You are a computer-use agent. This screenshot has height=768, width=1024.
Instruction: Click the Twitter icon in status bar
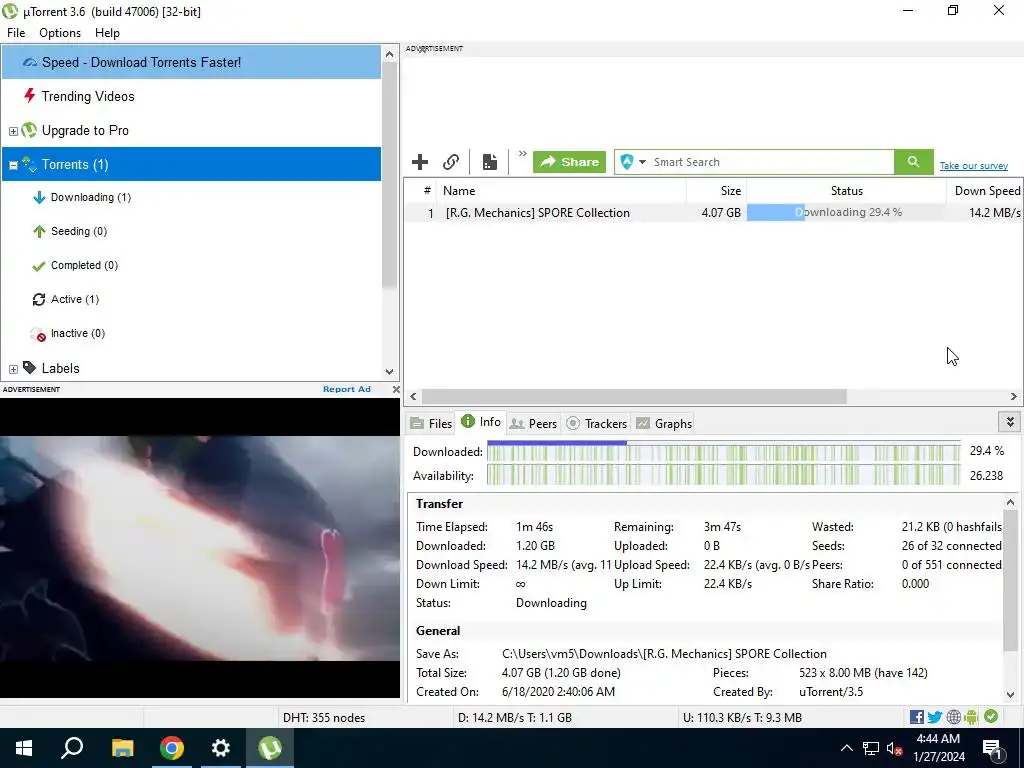click(x=935, y=717)
